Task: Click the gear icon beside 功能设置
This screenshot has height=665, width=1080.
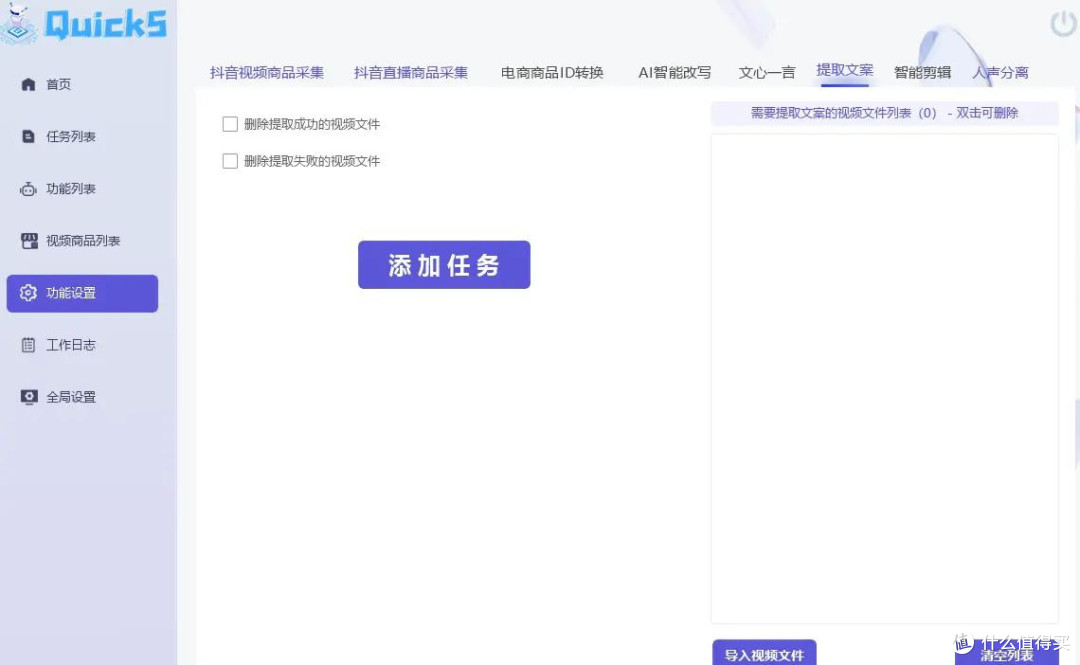Action: [28, 293]
